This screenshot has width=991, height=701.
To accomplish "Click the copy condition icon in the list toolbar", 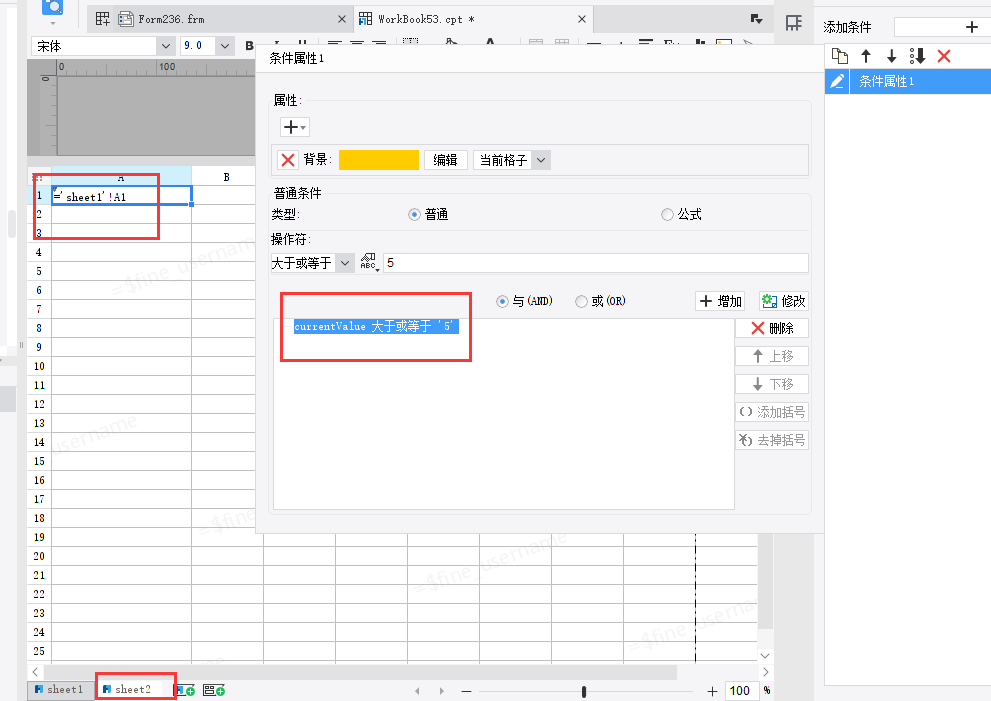I will [840, 57].
